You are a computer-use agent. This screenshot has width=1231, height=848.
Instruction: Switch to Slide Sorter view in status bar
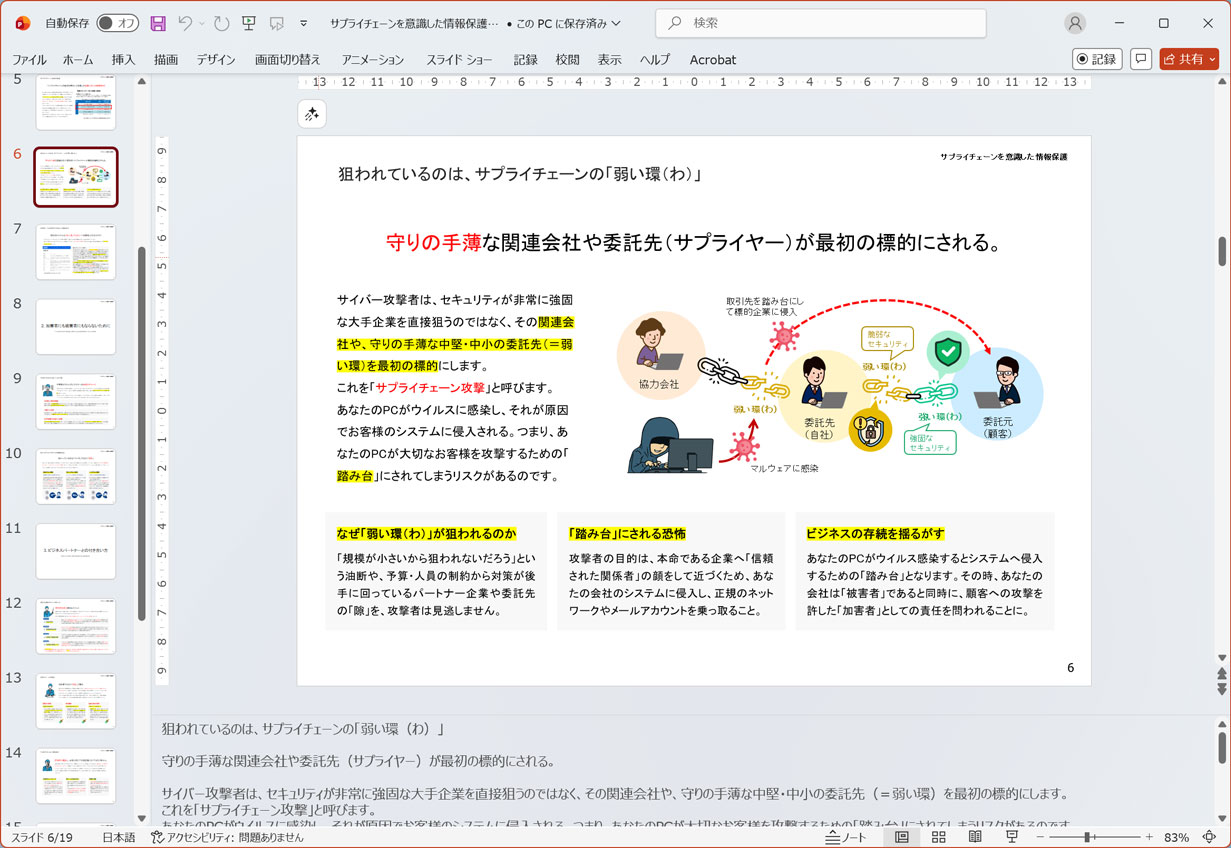tap(939, 837)
